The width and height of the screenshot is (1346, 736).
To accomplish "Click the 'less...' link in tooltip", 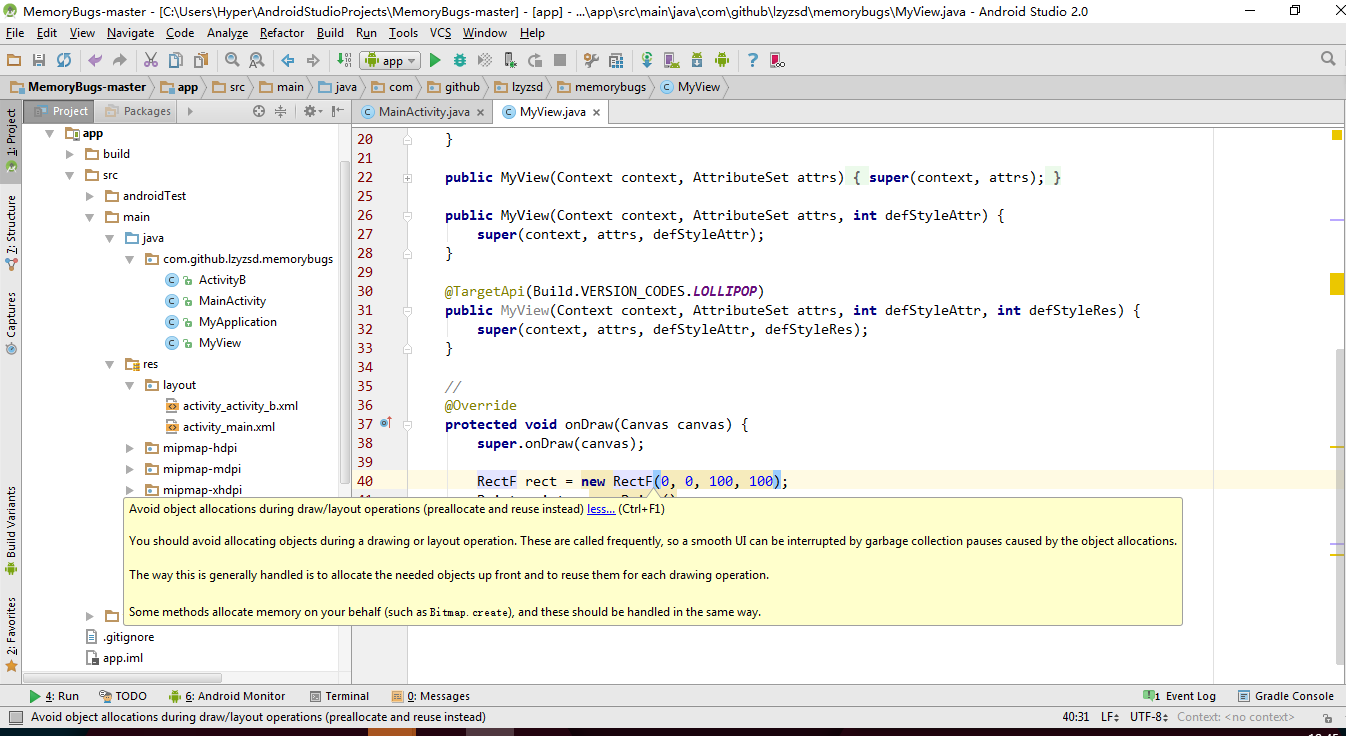I will [601, 508].
